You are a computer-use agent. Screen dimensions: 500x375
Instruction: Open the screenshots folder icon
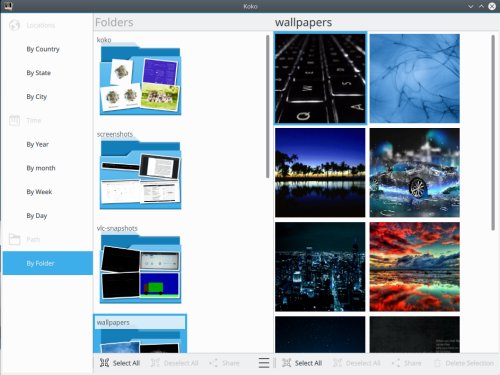click(140, 174)
